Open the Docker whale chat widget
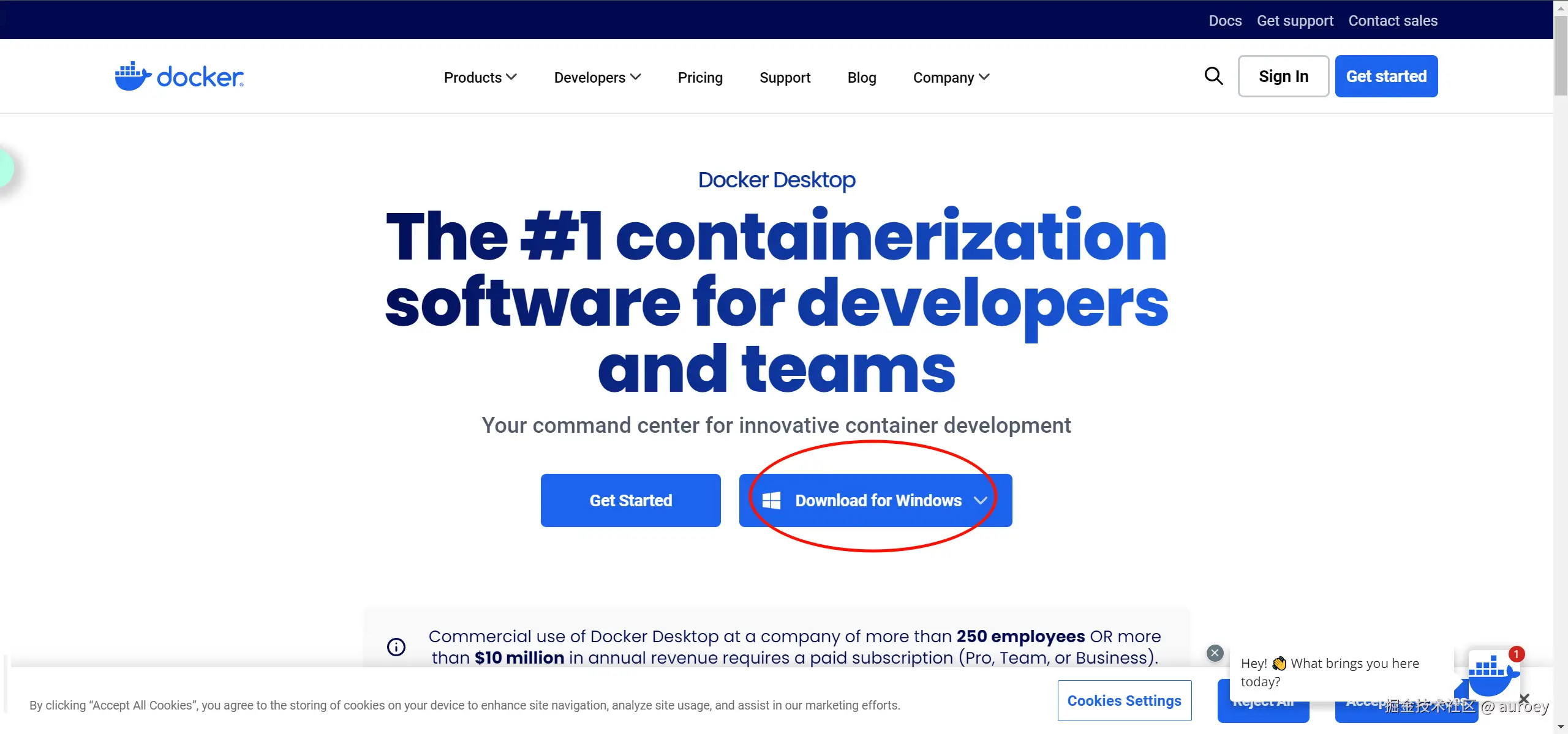Viewport: 1568px width, 734px height. [1491, 676]
